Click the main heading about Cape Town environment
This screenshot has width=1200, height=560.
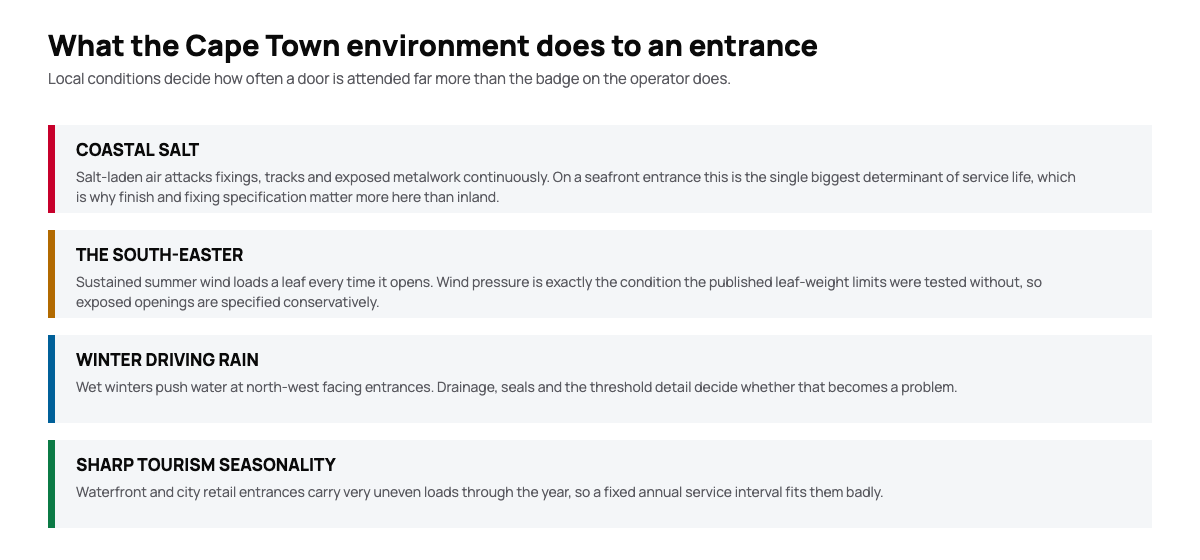pyautogui.click(x=433, y=45)
